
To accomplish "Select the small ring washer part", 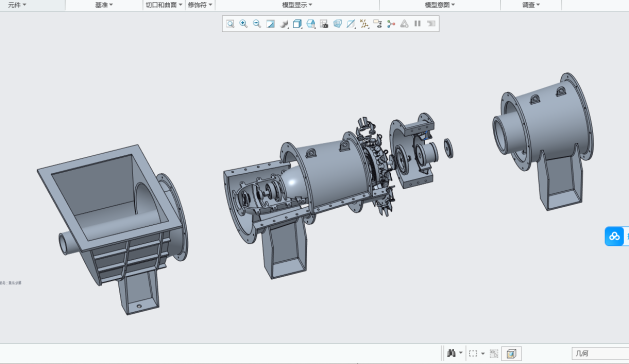I will 448,148.
